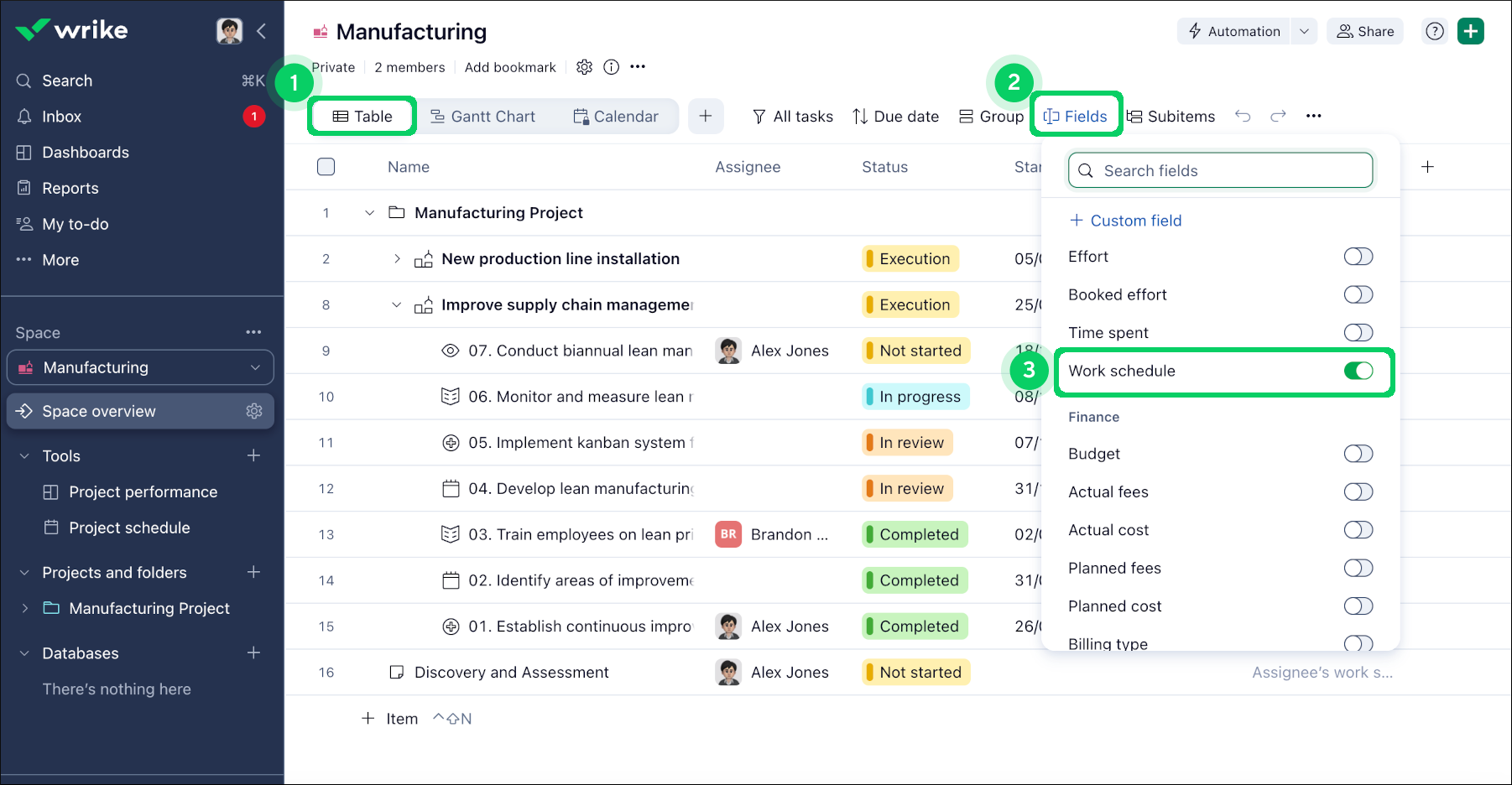This screenshot has width=1512, height=785.
Task: Click the info icon beside settings gear
Action: [x=612, y=67]
